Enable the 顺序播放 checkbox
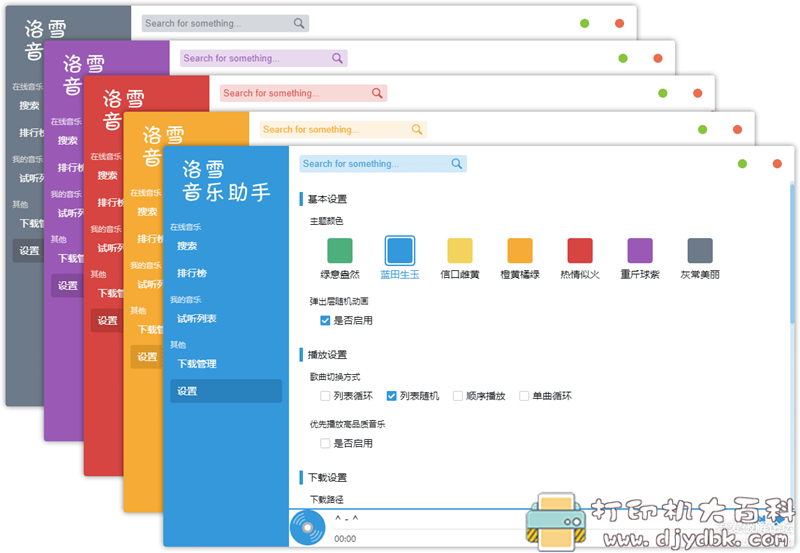 tap(458, 396)
